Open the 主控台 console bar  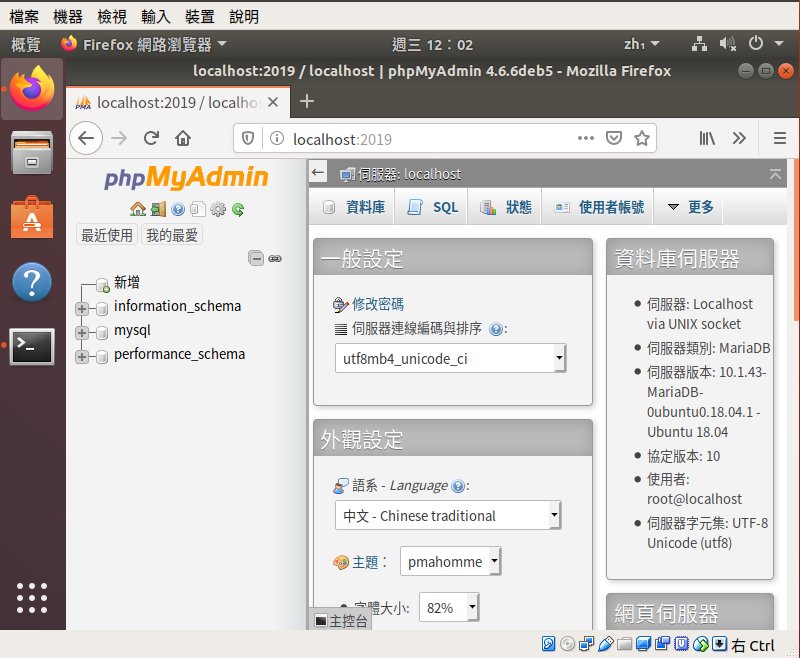tap(340, 621)
